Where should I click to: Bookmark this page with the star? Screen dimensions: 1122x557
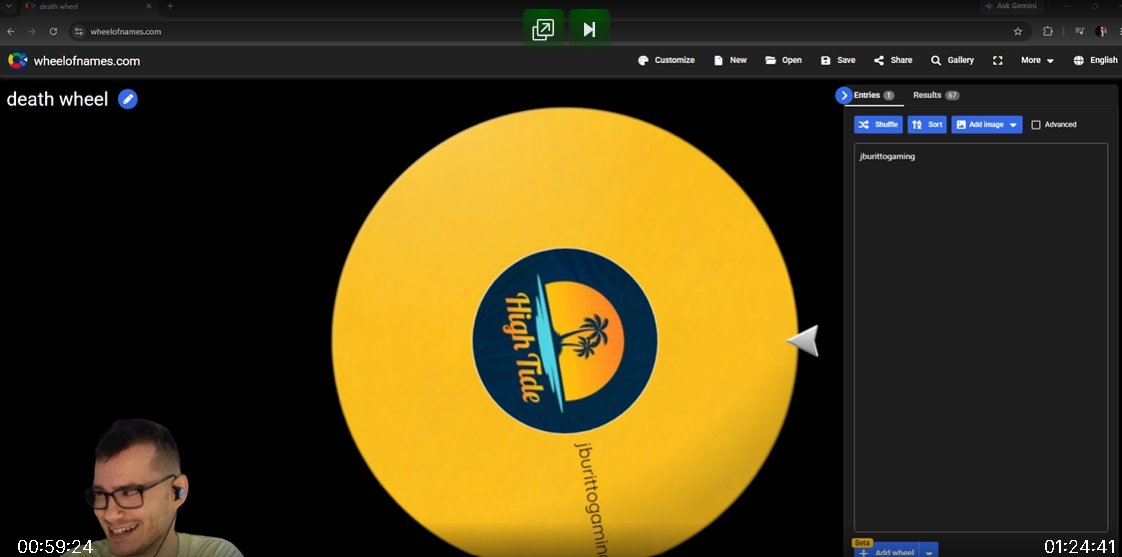coord(1018,32)
